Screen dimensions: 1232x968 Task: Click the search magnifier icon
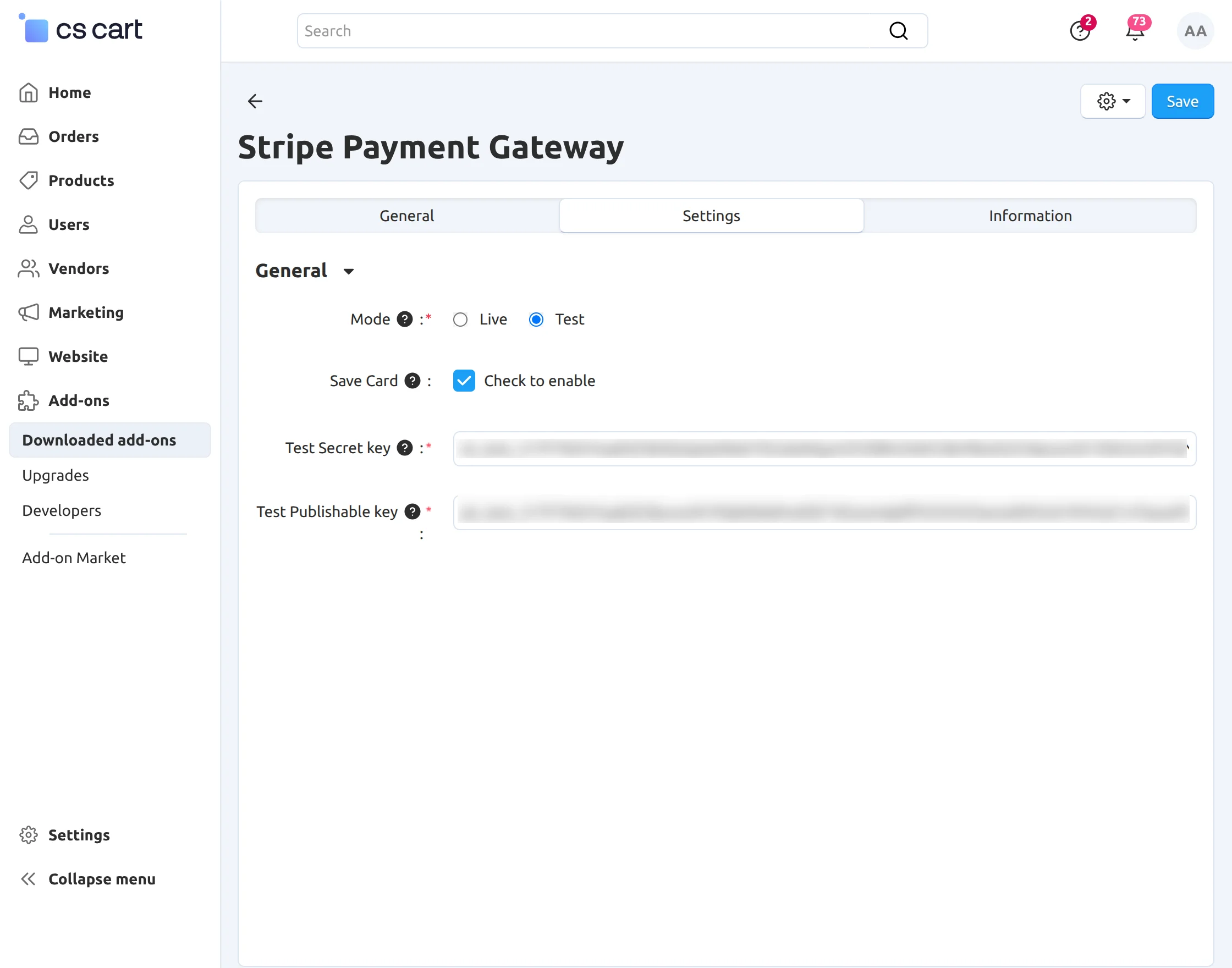898,31
